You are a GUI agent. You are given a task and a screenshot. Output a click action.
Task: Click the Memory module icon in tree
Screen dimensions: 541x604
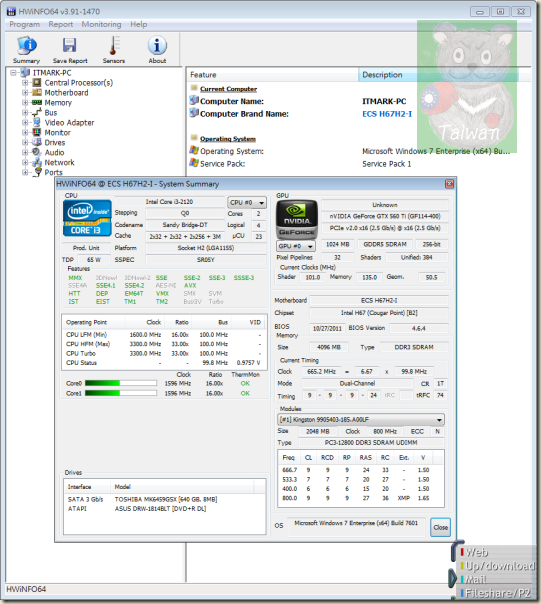click(37, 102)
